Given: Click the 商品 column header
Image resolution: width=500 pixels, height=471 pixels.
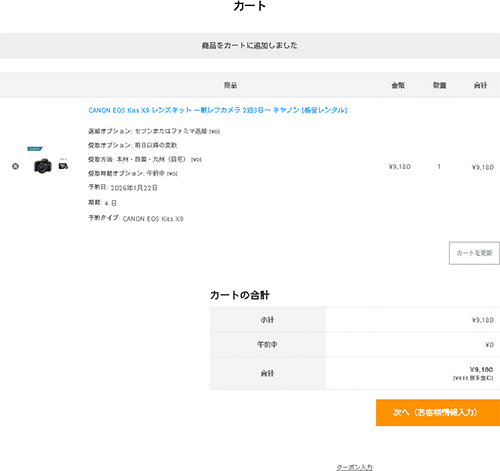Looking at the screenshot, I should pyautogui.click(x=230, y=85).
